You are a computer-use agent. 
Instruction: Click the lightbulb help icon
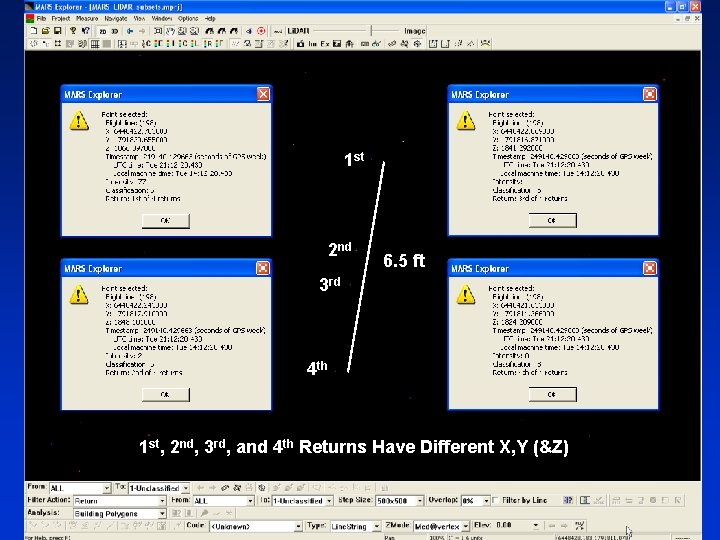click(x=73, y=31)
